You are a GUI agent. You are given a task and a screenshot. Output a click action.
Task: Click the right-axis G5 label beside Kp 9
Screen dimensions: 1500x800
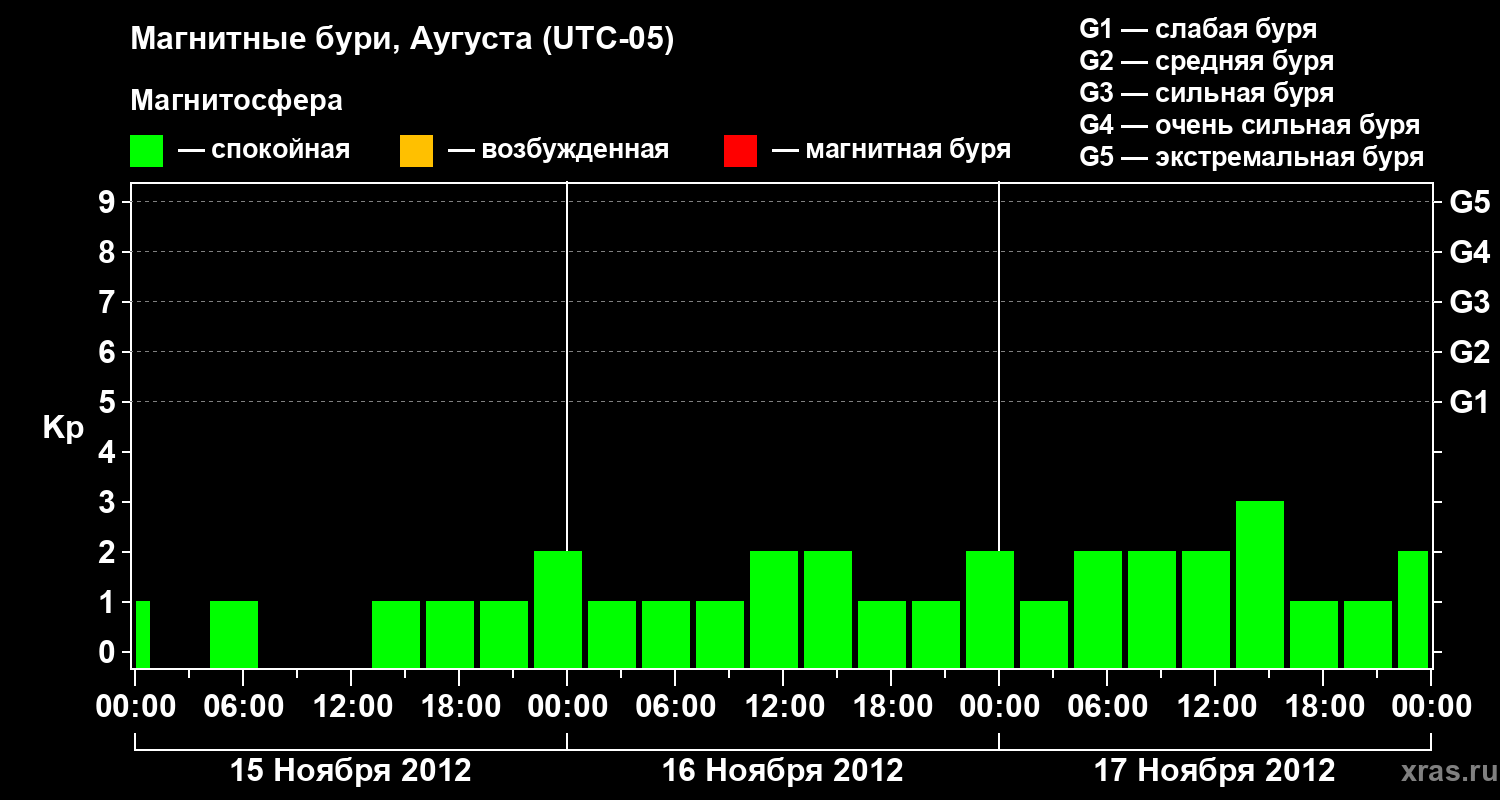point(1470,202)
